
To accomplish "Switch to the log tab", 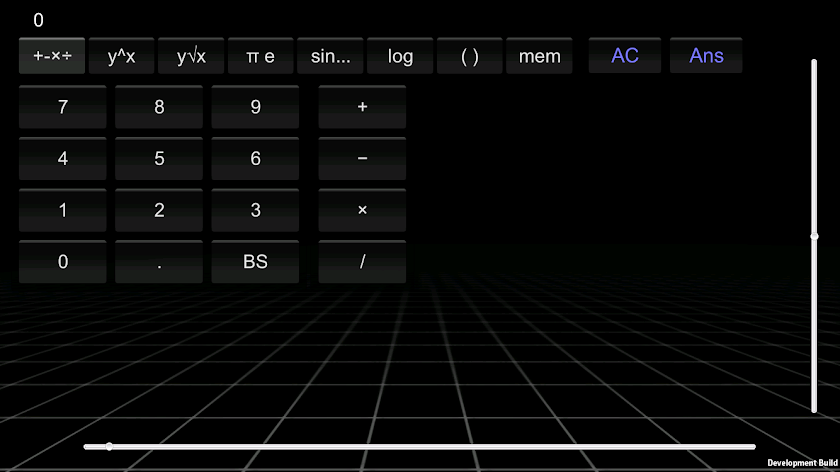I will pos(400,56).
